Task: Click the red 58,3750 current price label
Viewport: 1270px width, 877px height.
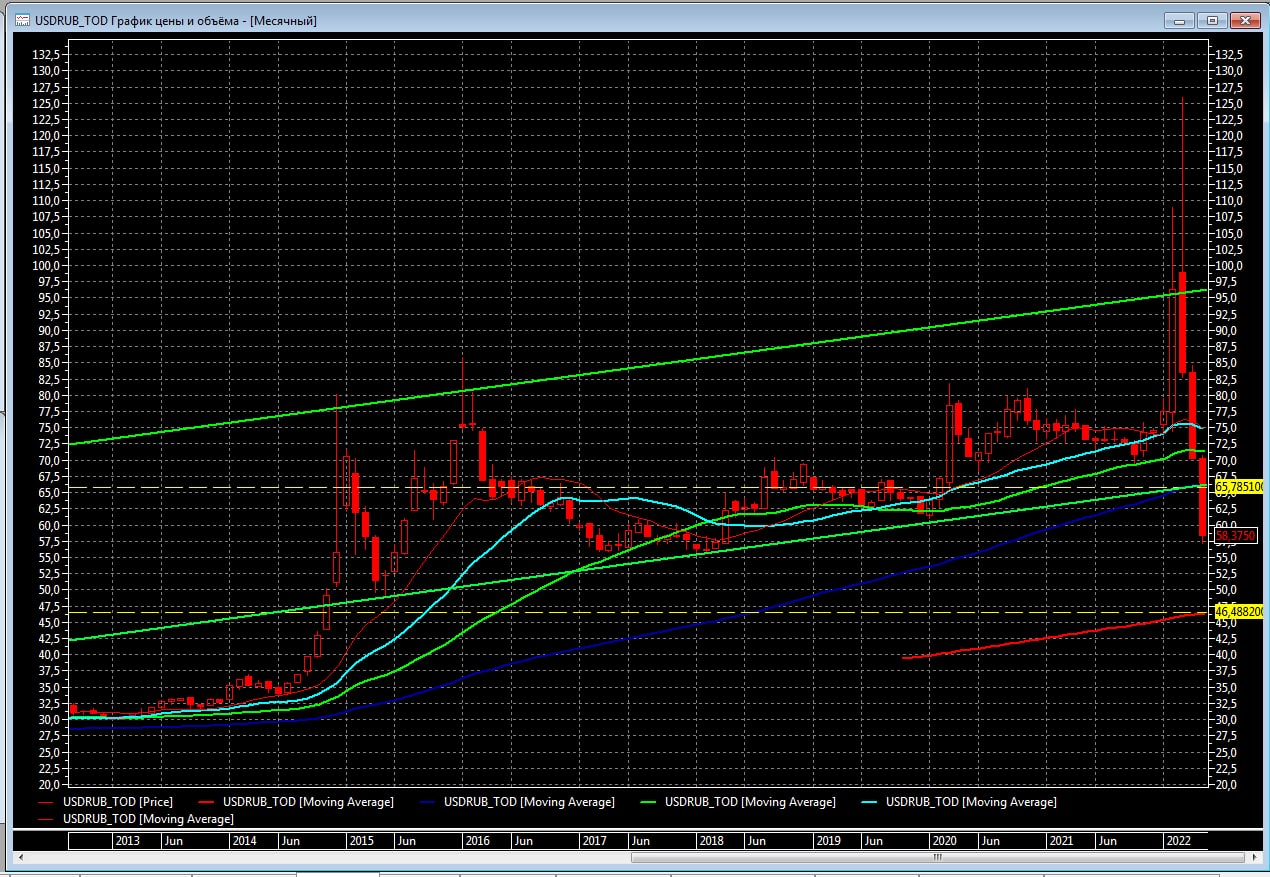Action: click(x=1234, y=536)
